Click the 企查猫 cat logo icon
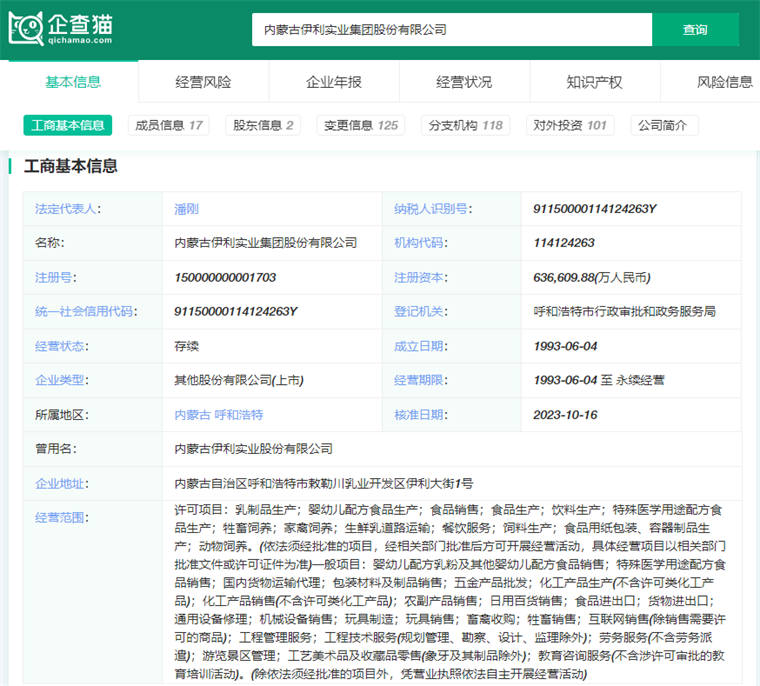The width and height of the screenshot is (760, 686). (26, 29)
